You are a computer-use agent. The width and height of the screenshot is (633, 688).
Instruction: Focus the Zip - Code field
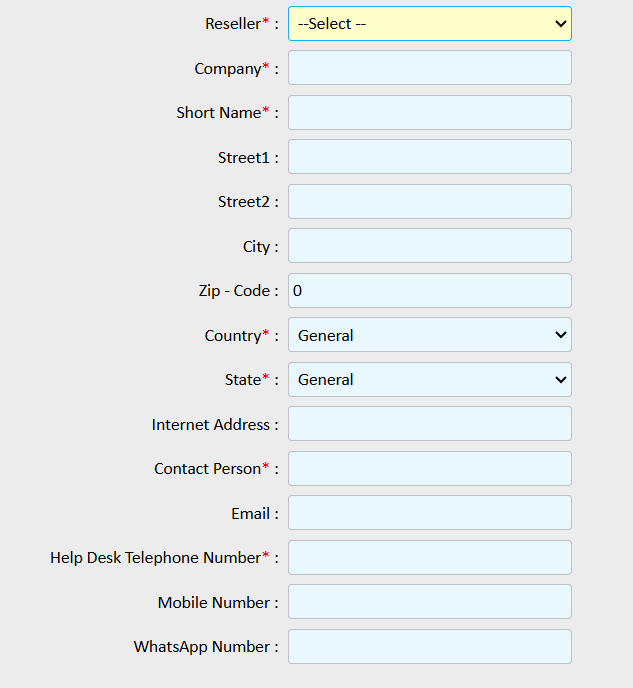click(x=429, y=291)
